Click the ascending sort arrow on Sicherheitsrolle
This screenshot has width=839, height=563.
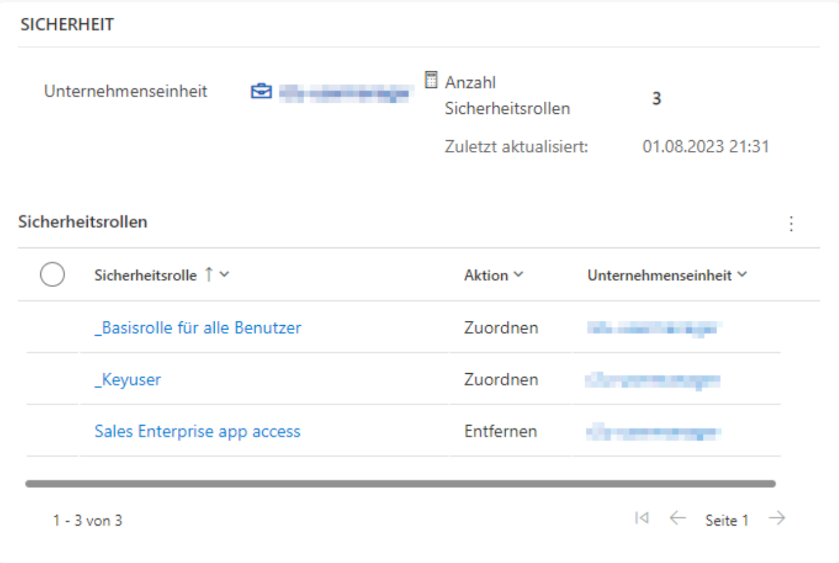tap(209, 275)
